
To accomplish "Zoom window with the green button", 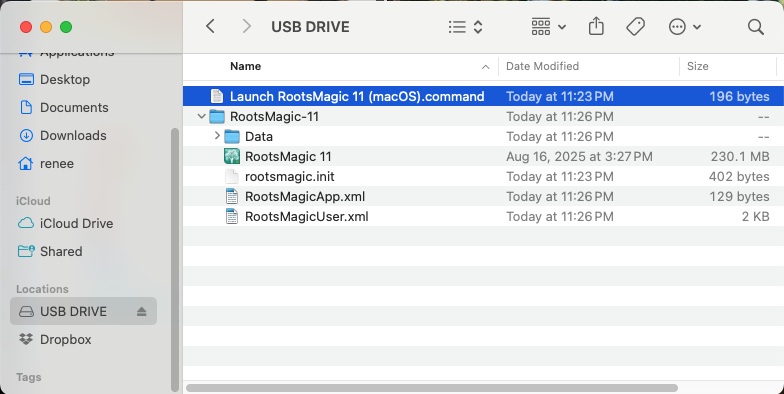I will [x=66, y=27].
